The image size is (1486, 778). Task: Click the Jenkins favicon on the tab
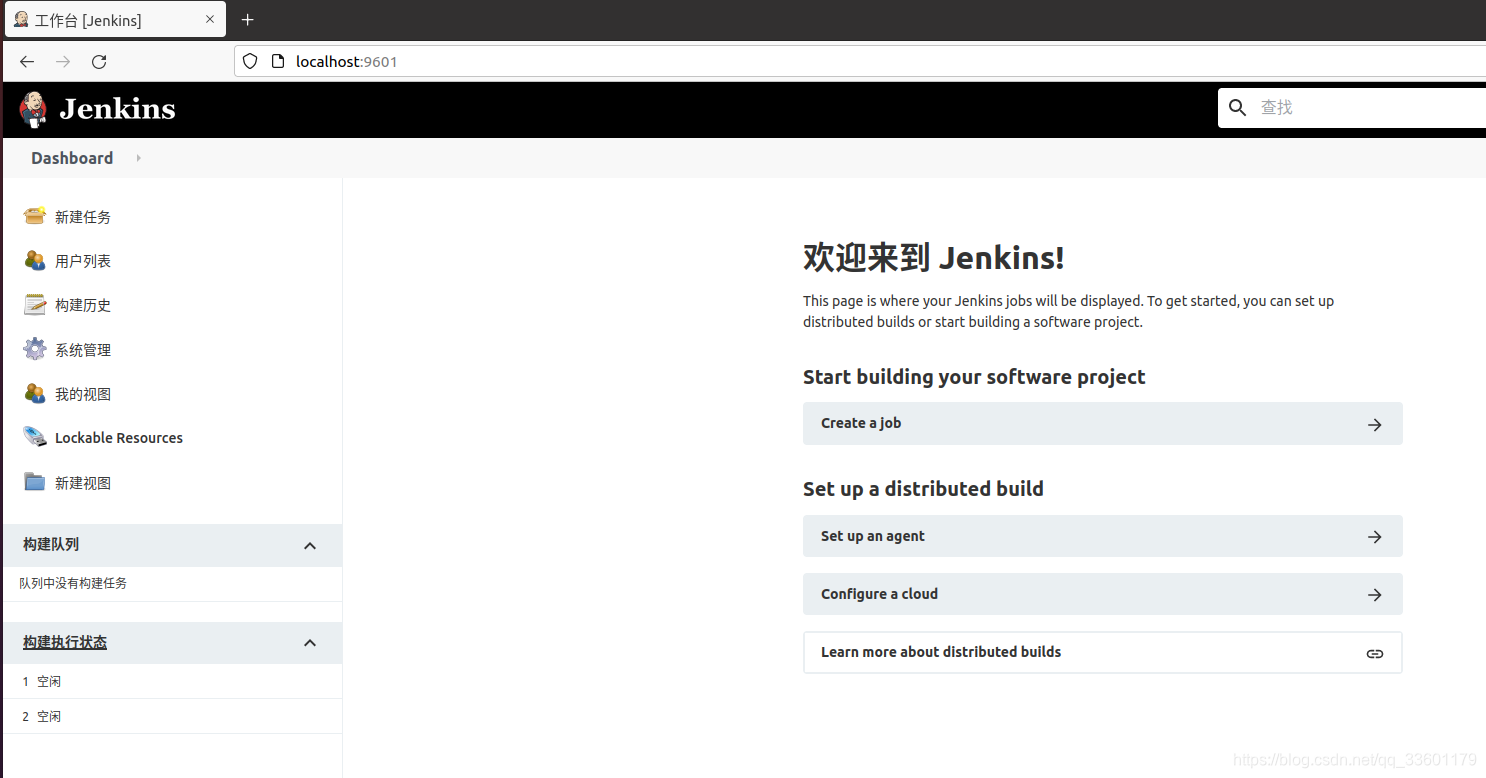[x=21, y=19]
